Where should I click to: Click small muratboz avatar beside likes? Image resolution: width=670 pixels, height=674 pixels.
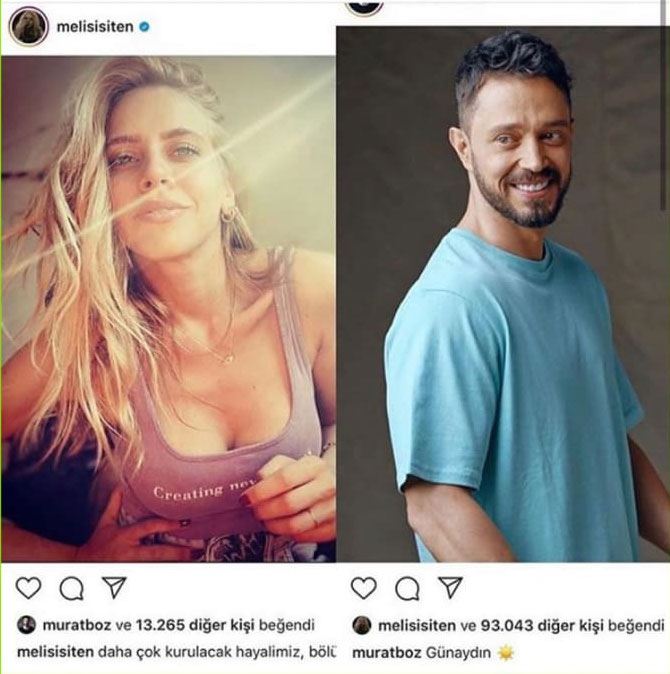[26, 625]
